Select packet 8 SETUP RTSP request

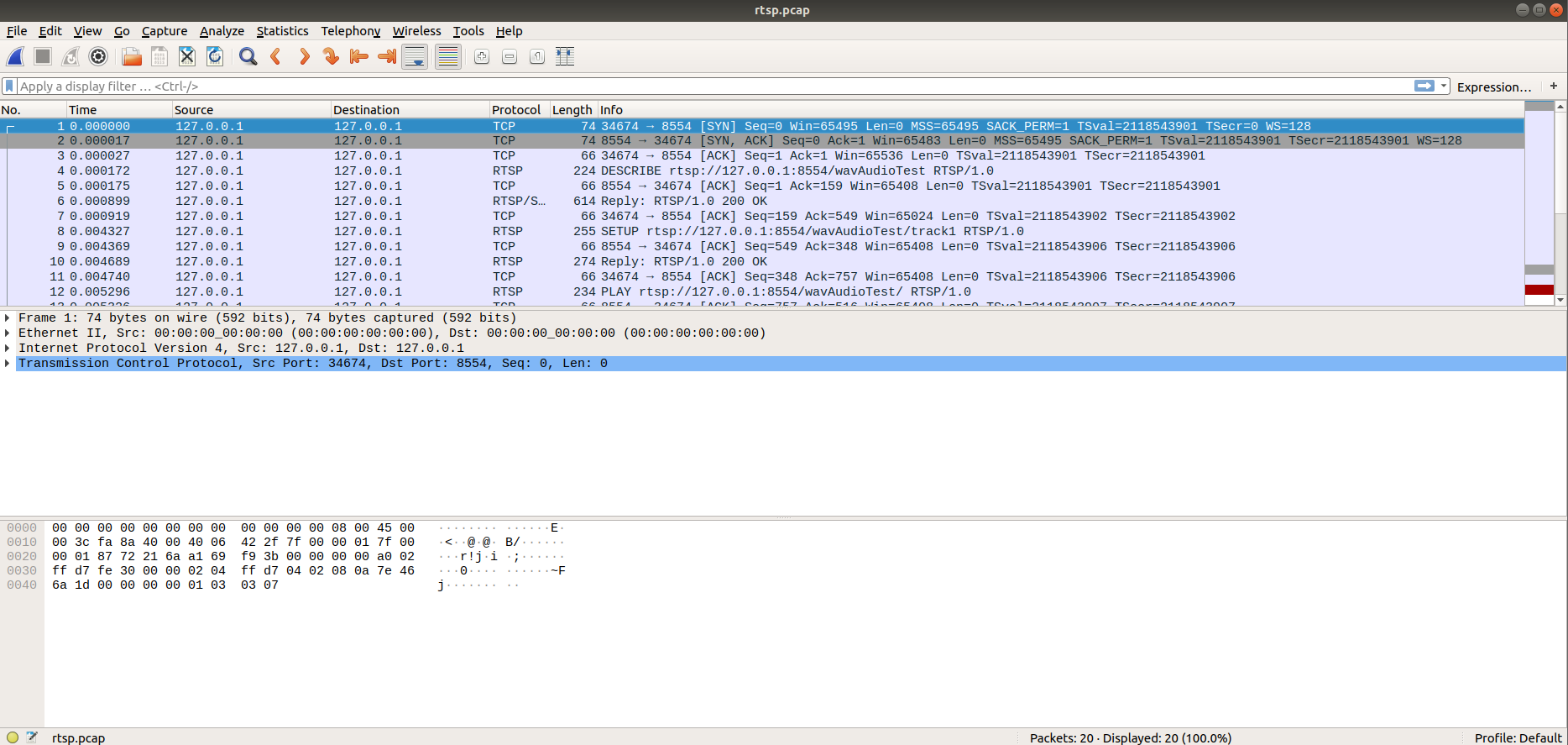click(762, 231)
